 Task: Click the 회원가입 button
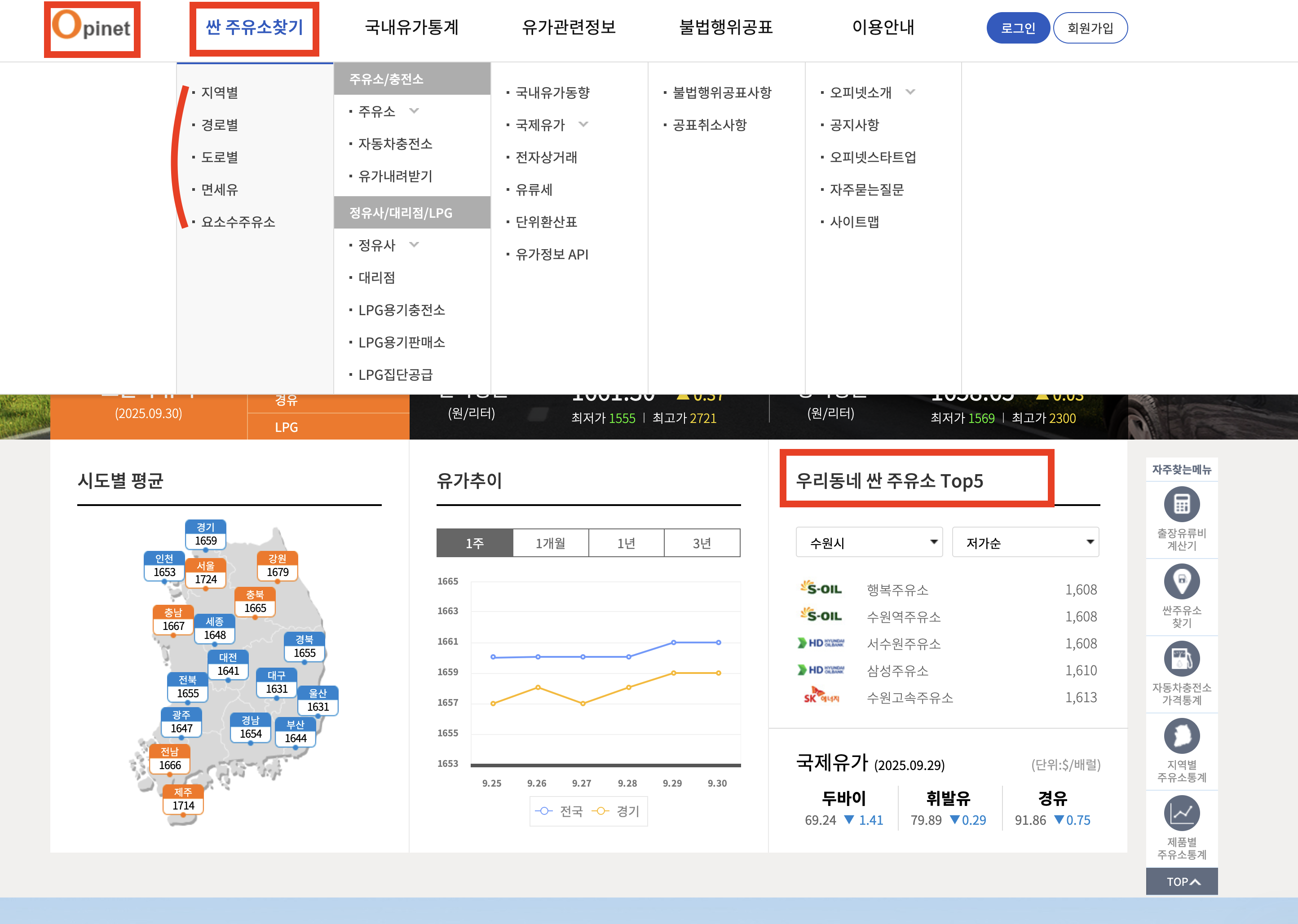click(1090, 27)
